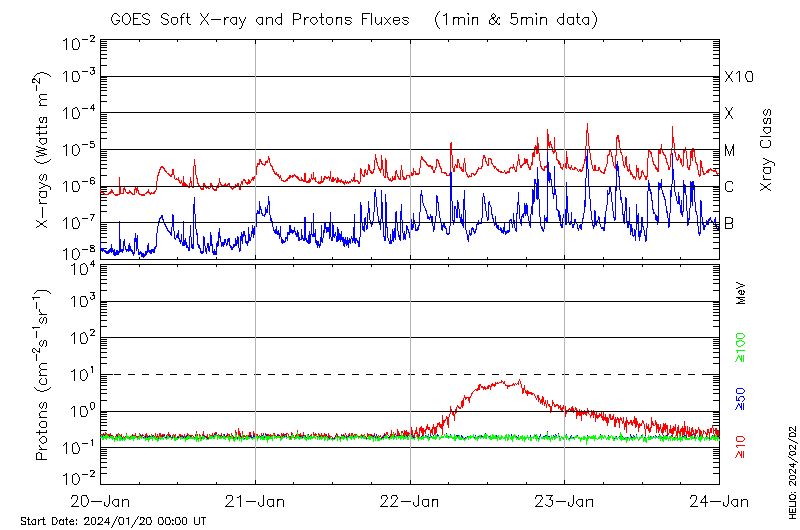Click the blue ≥50 MeV legend label
The image size is (800, 530).
pyautogui.click(x=741, y=399)
